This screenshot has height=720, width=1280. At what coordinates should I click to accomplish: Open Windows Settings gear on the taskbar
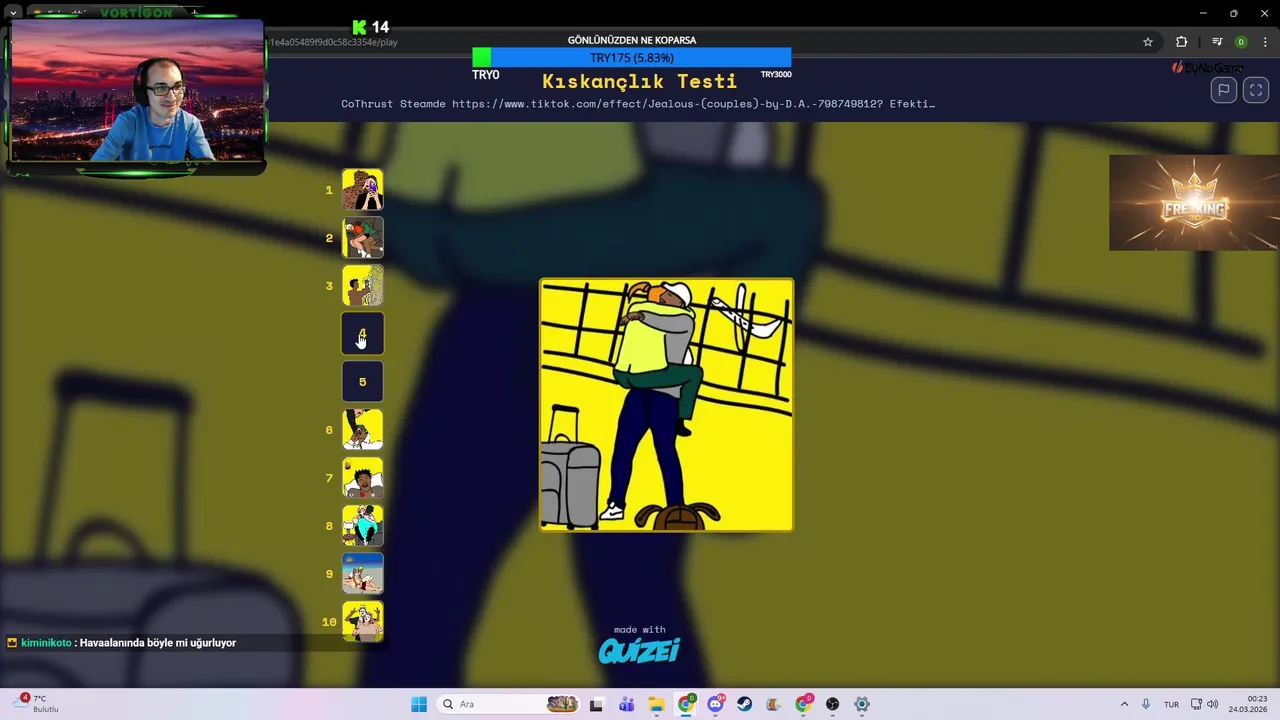pos(862,704)
